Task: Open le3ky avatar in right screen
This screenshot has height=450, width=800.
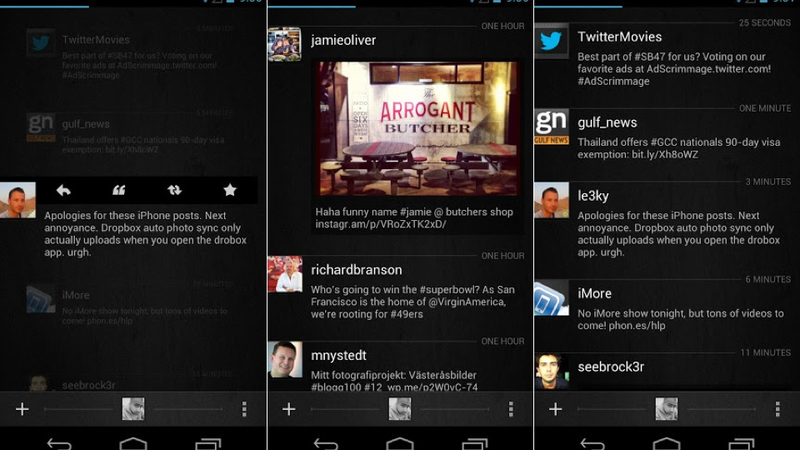Action: (x=552, y=200)
